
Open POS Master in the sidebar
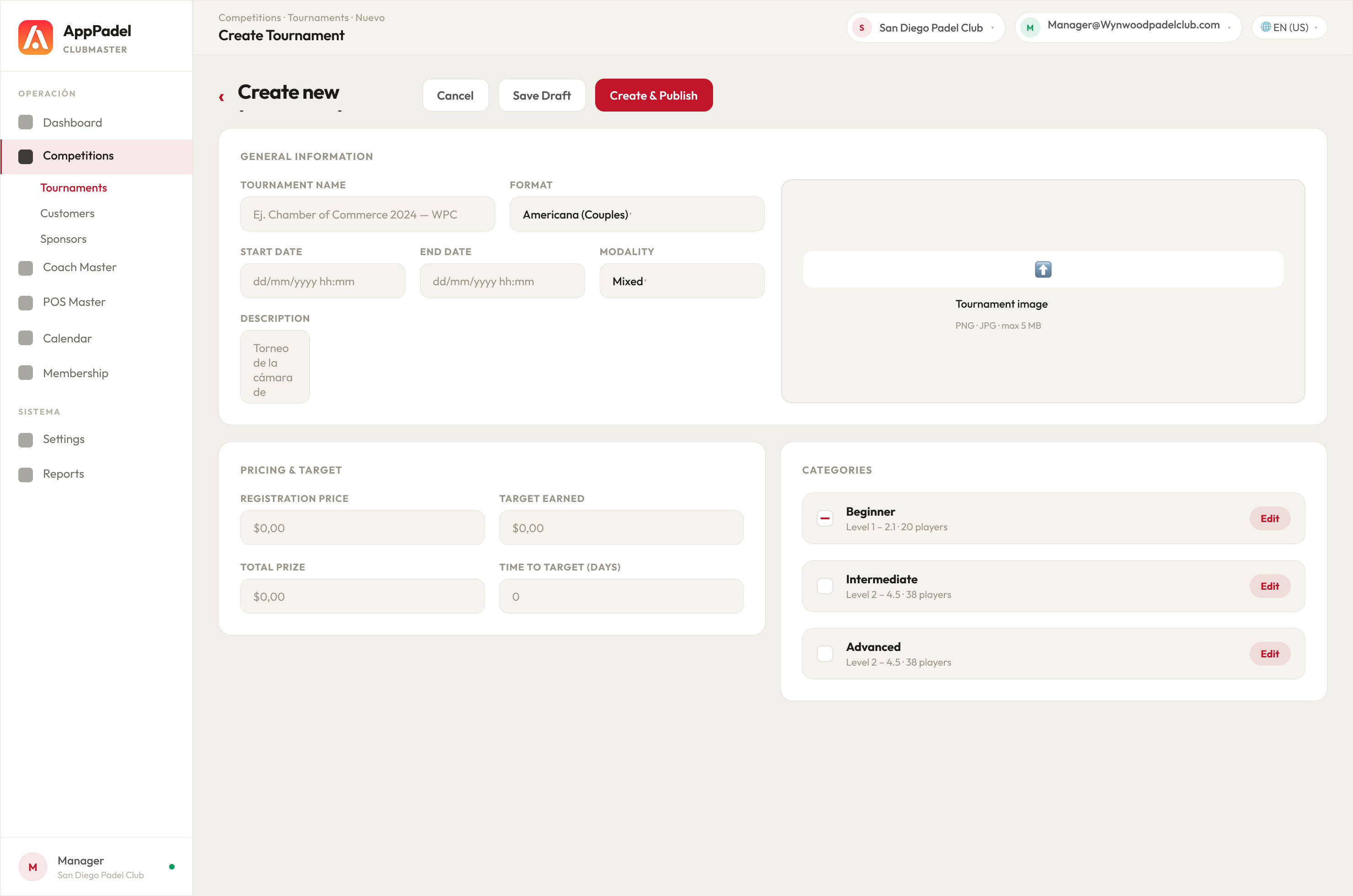[96, 302]
